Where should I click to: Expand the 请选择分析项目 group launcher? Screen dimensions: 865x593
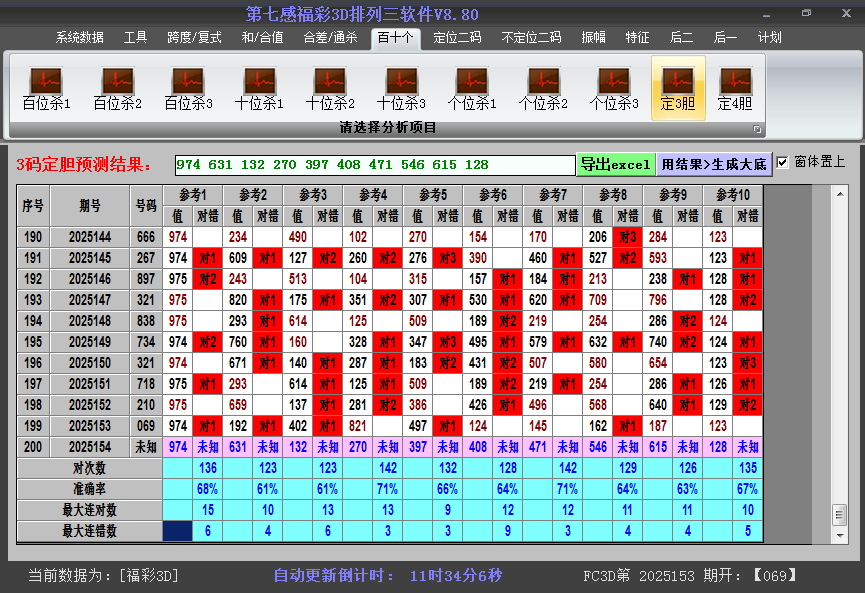click(757, 129)
